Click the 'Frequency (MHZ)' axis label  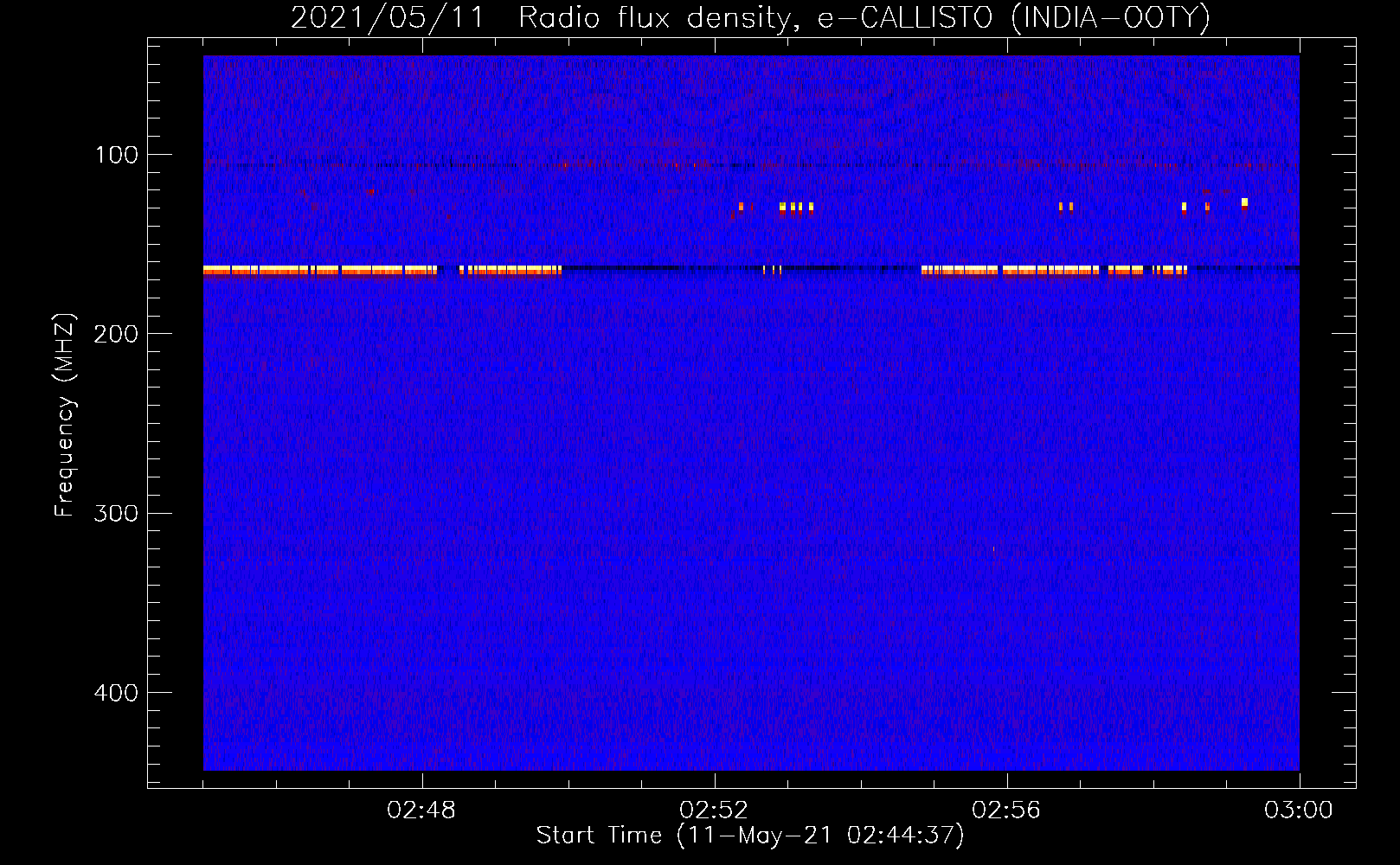(x=65, y=414)
